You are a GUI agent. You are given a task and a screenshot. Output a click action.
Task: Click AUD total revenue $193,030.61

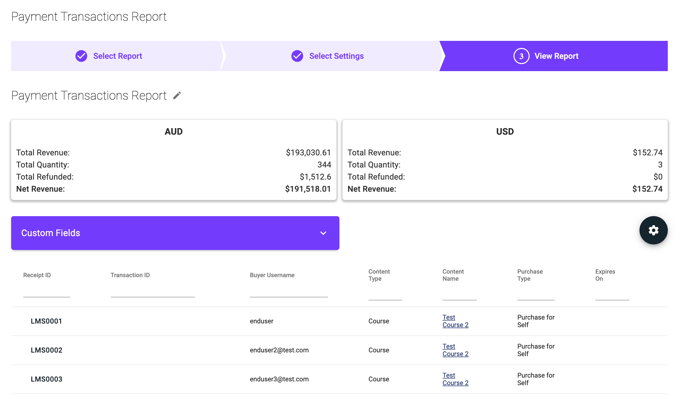[x=308, y=153]
